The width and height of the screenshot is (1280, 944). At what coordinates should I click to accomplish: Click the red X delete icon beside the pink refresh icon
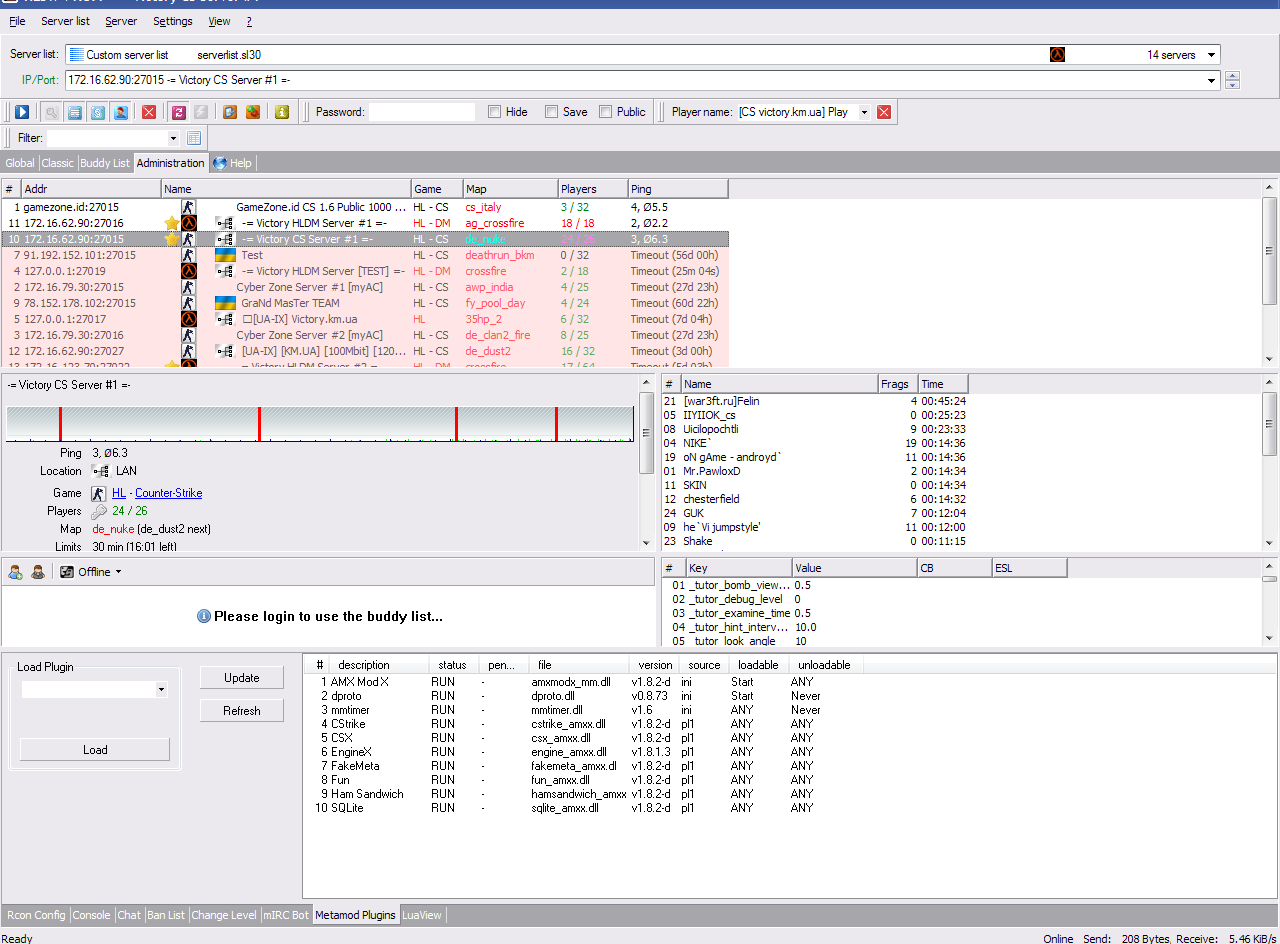click(x=149, y=112)
